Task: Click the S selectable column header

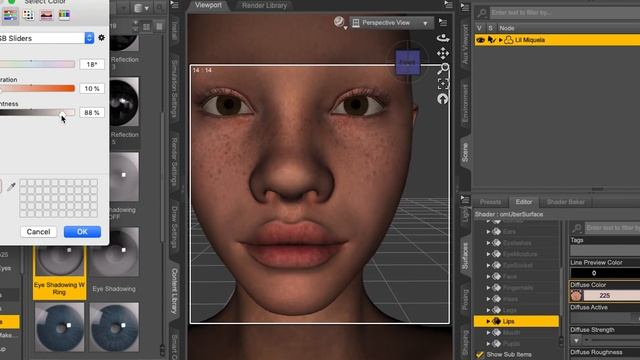Action: point(490,28)
